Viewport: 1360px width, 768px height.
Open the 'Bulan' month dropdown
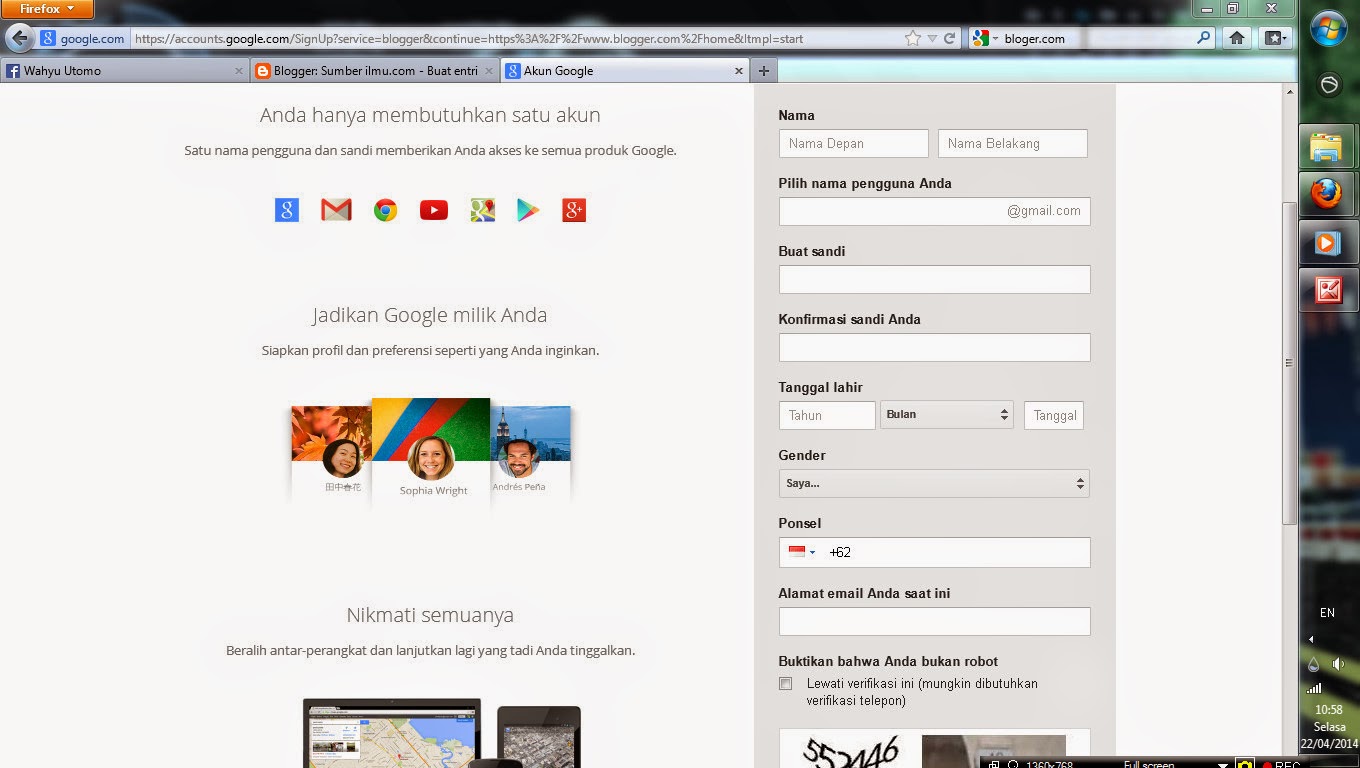(946, 415)
